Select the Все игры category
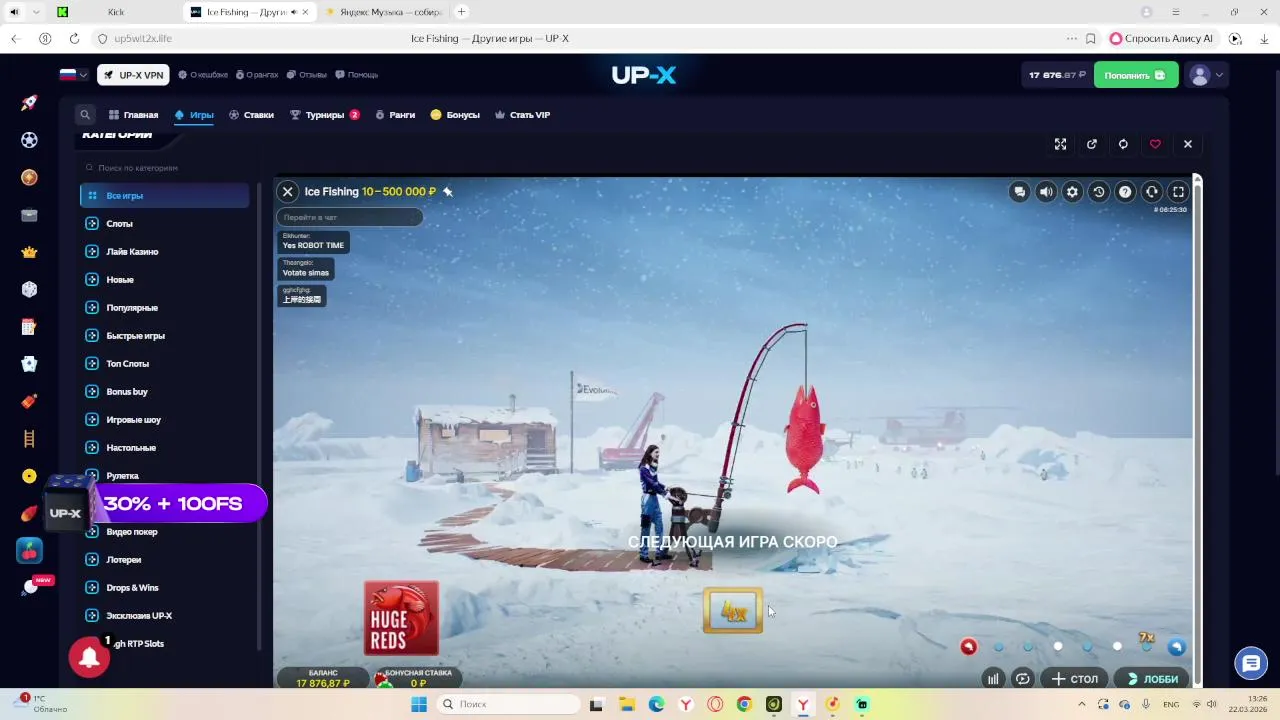Image resolution: width=1280 pixels, height=720 pixels. point(165,196)
